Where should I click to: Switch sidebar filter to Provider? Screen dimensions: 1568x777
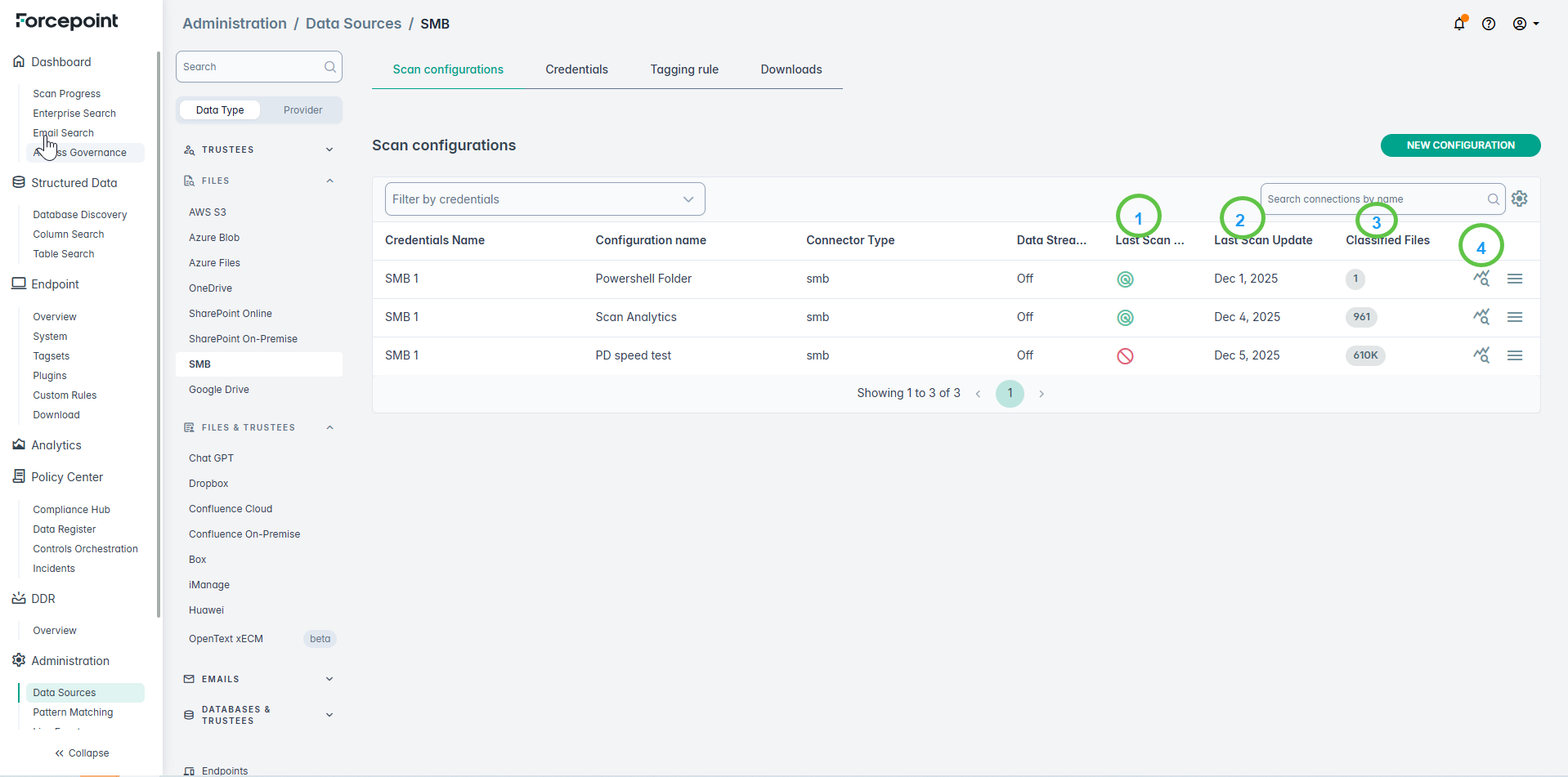click(302, 110)
